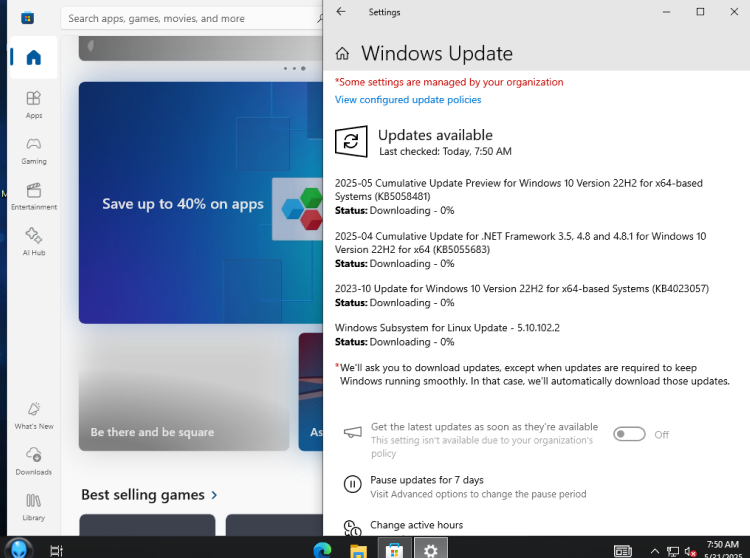This screenshot has width=750, height=558.
Task: Open Task View on the taskbar
Action: click(x=56, y=550)
